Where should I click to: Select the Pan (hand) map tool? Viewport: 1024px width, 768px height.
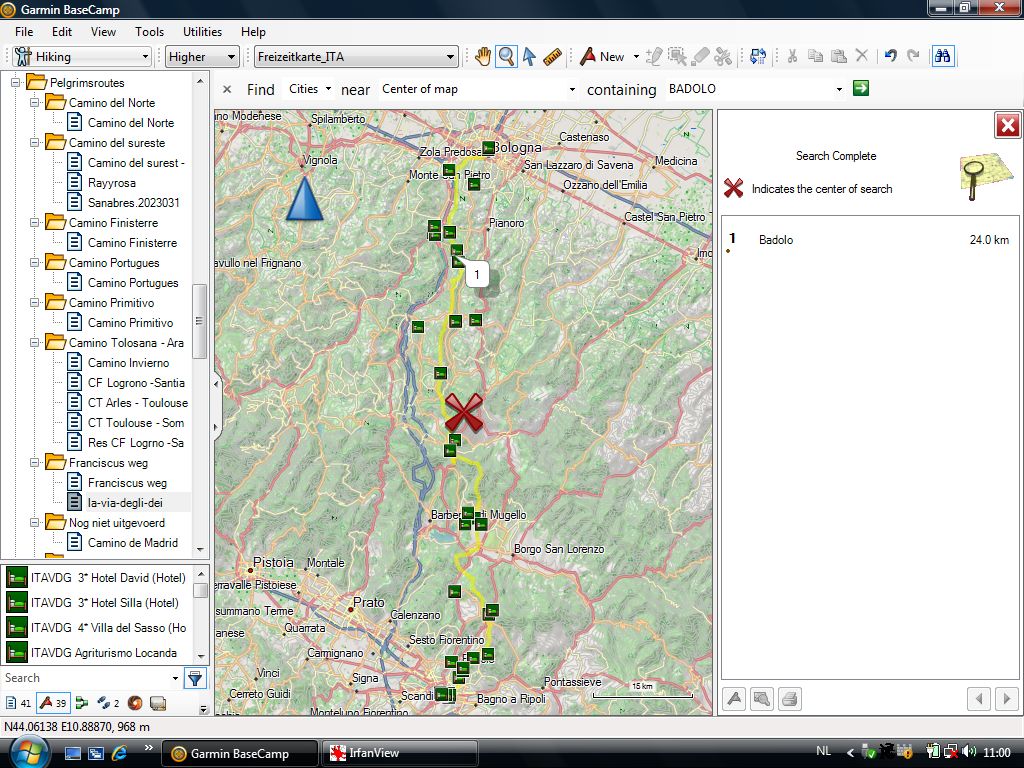[483, 57]
